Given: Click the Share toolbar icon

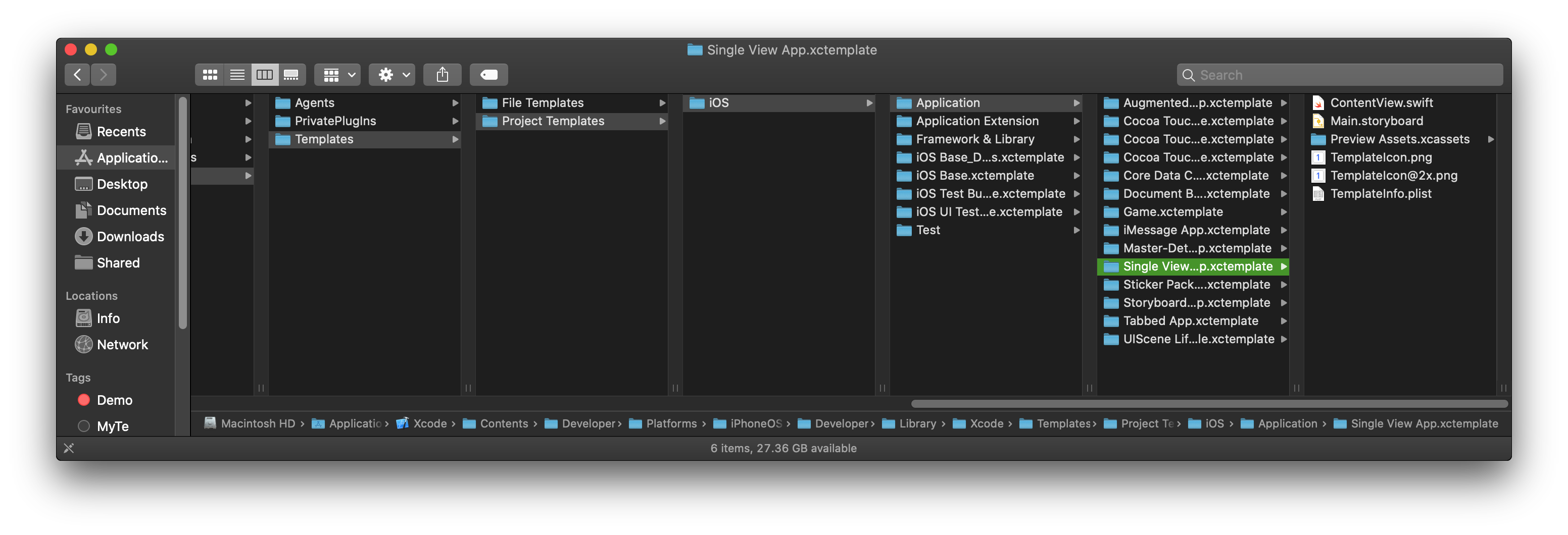Looking at the screenshot, I should (443, 75).
